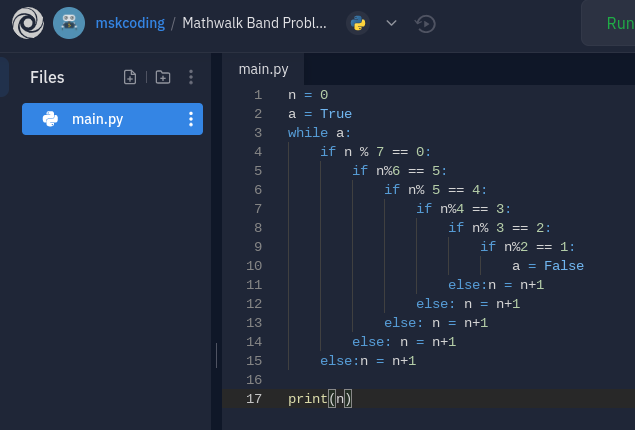Screen dimensions: 635x430
Task: Visit the mskcoding profile link
Action: click(130, 23)
